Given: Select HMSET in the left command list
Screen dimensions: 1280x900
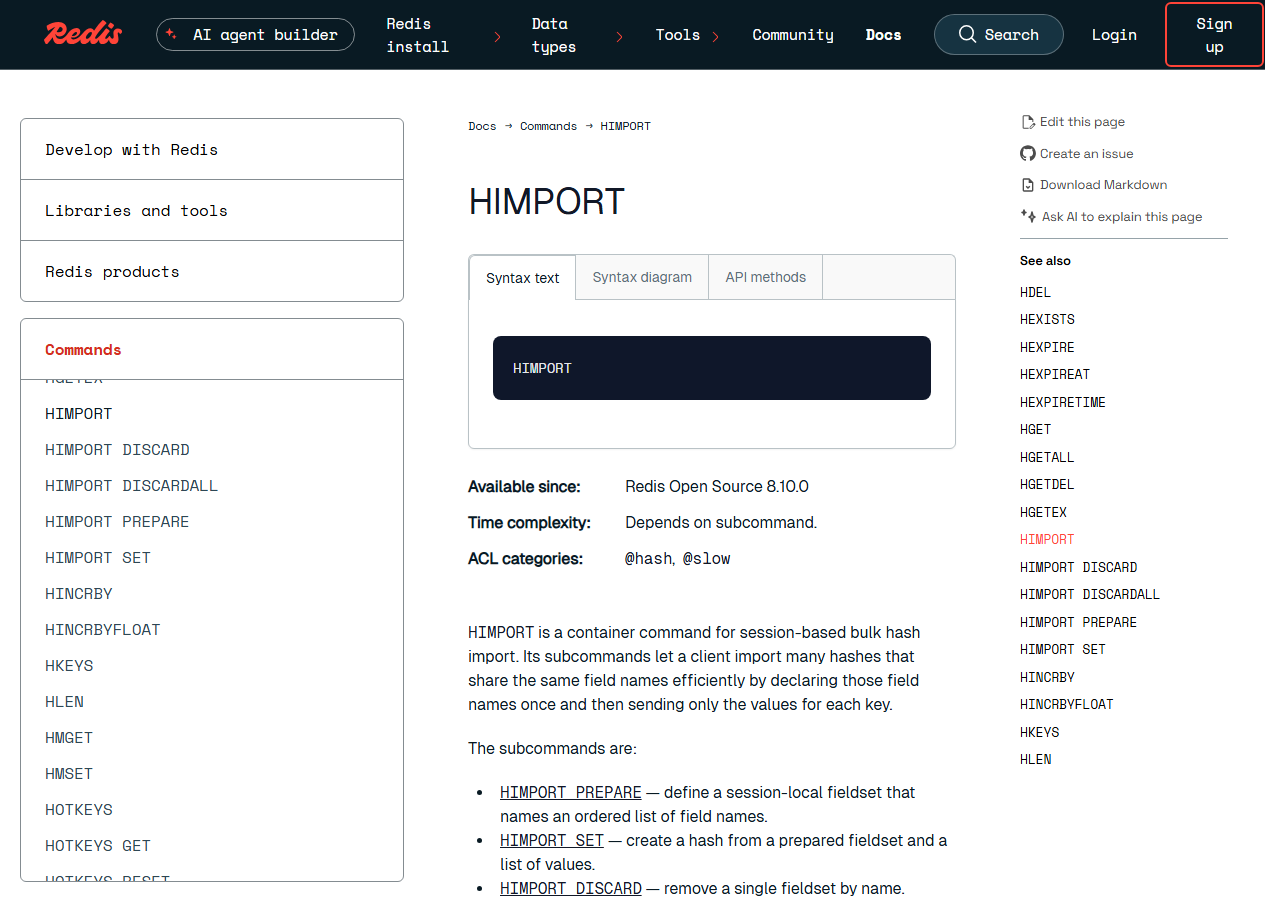Looking at the screenshot, I should click(x=69, y=774).
